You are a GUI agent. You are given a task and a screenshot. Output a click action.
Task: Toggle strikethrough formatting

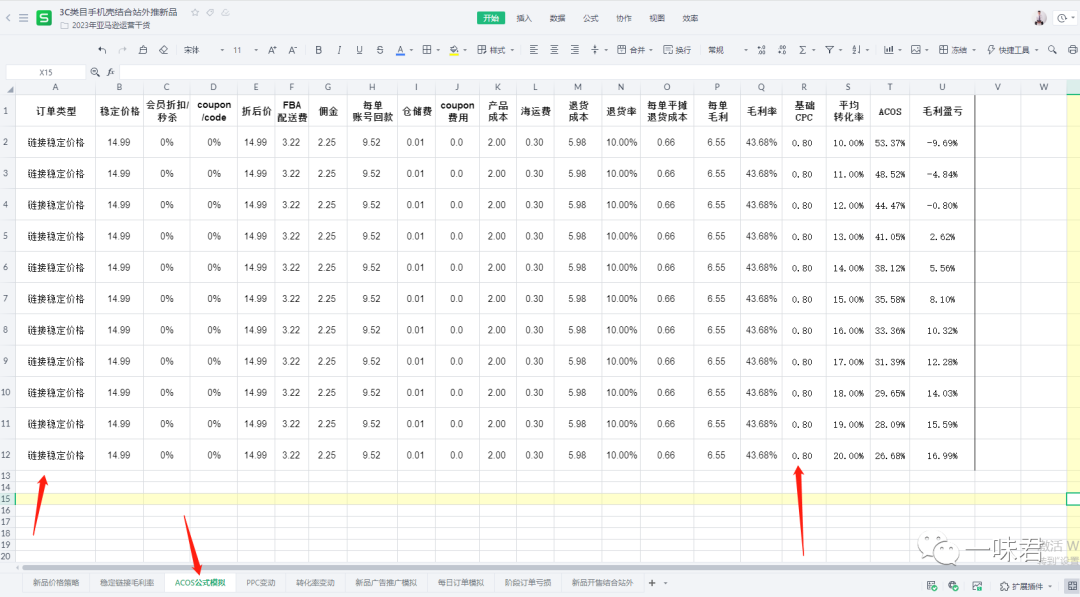click(x=379, y=50)
